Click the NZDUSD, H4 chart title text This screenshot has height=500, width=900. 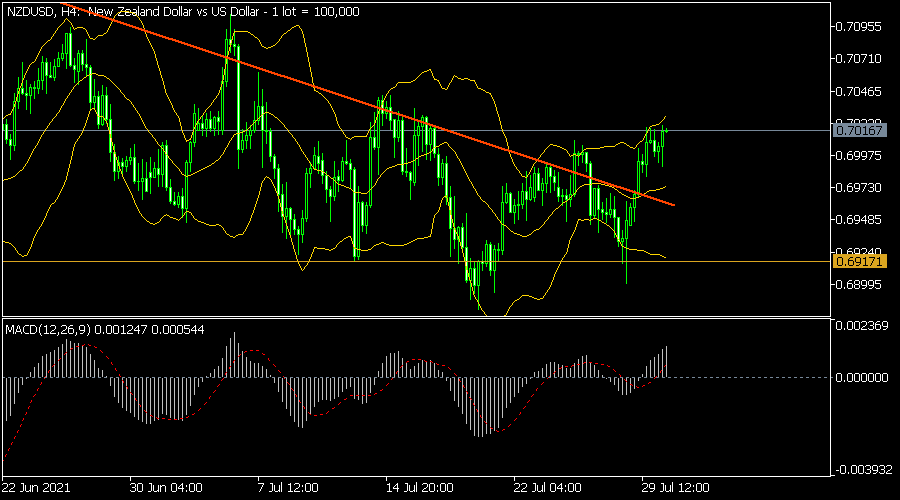click(x=183, y=11)
